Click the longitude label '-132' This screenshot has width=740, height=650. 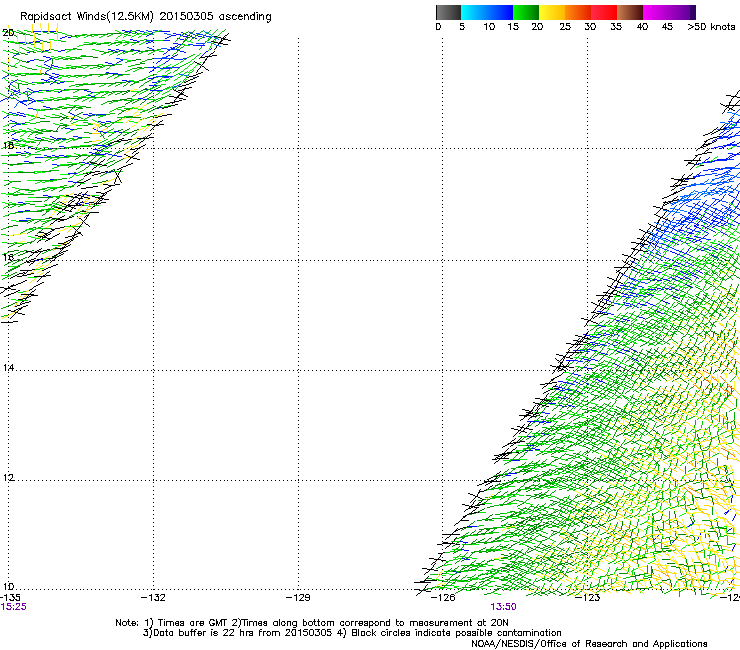(153, 598)
